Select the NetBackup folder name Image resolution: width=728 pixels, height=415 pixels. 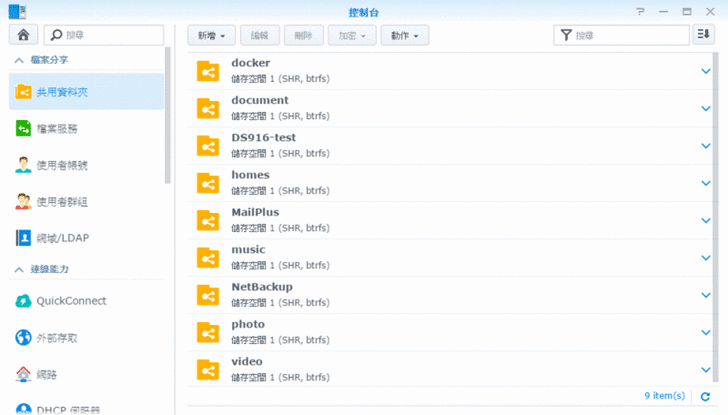(x=262, y=287)
